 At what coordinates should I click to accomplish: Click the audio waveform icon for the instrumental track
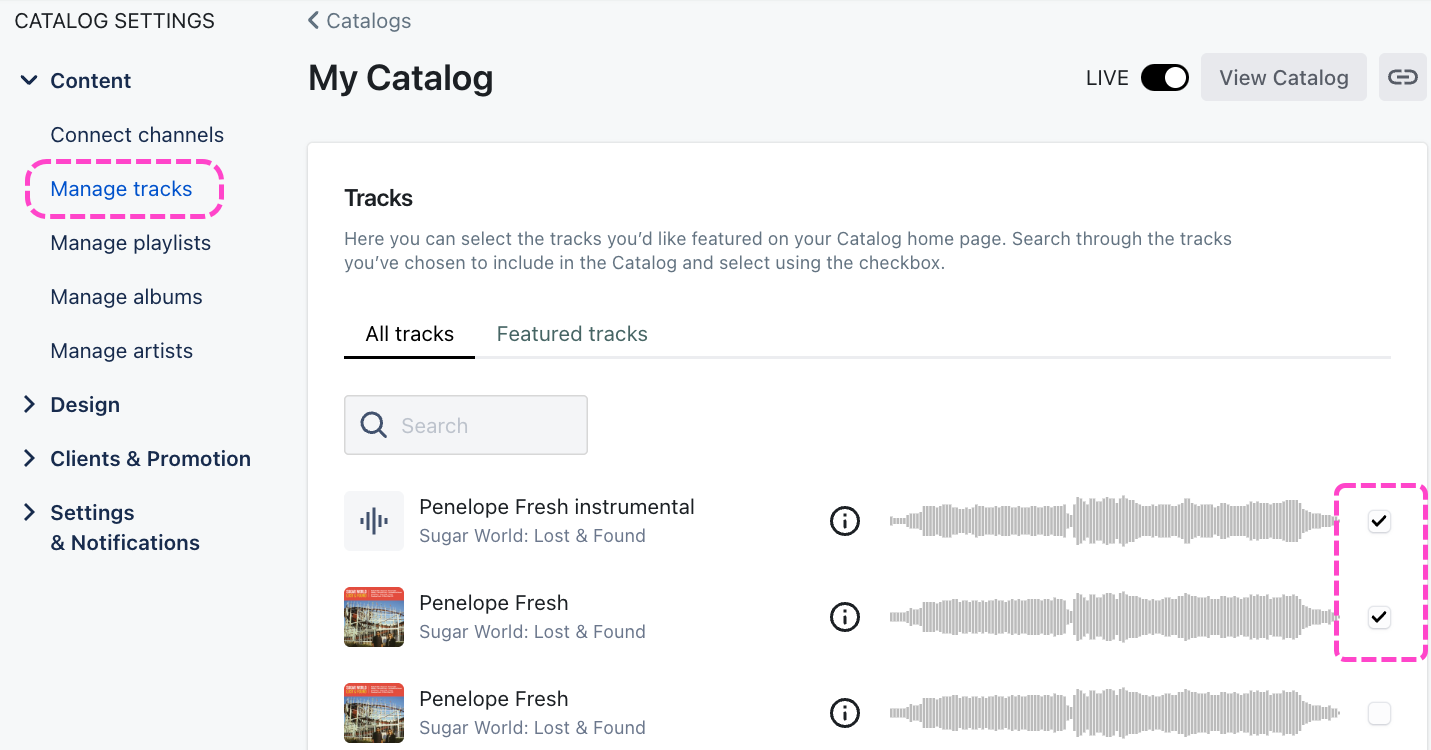point(374,521)
